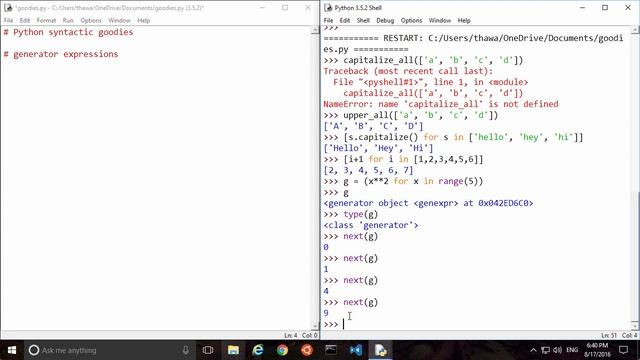This screenshot has width=640, height=360.
Task: Open Window menu in goodies.py editor
Action: pyautogui.click(x=119, y=20)
